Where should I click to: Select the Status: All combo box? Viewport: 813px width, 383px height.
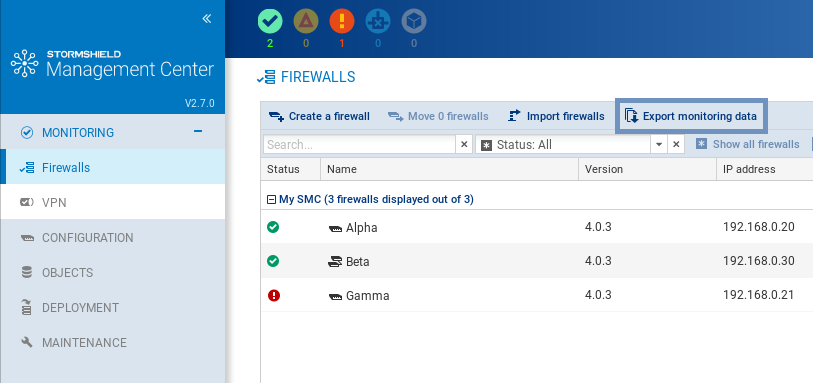pos(563,145)
